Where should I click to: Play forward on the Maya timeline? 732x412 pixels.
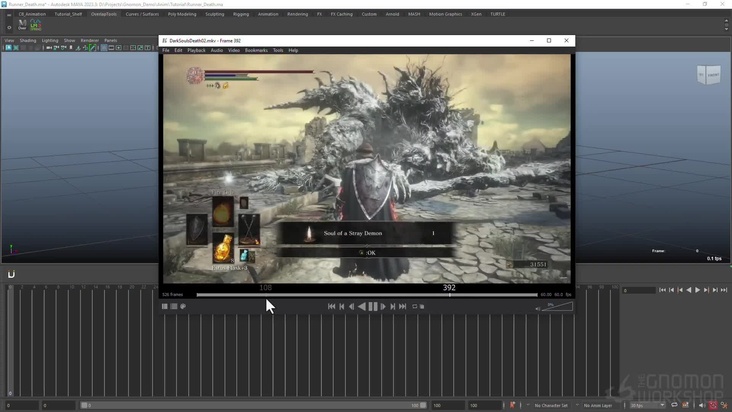click(x=697, y=290)
